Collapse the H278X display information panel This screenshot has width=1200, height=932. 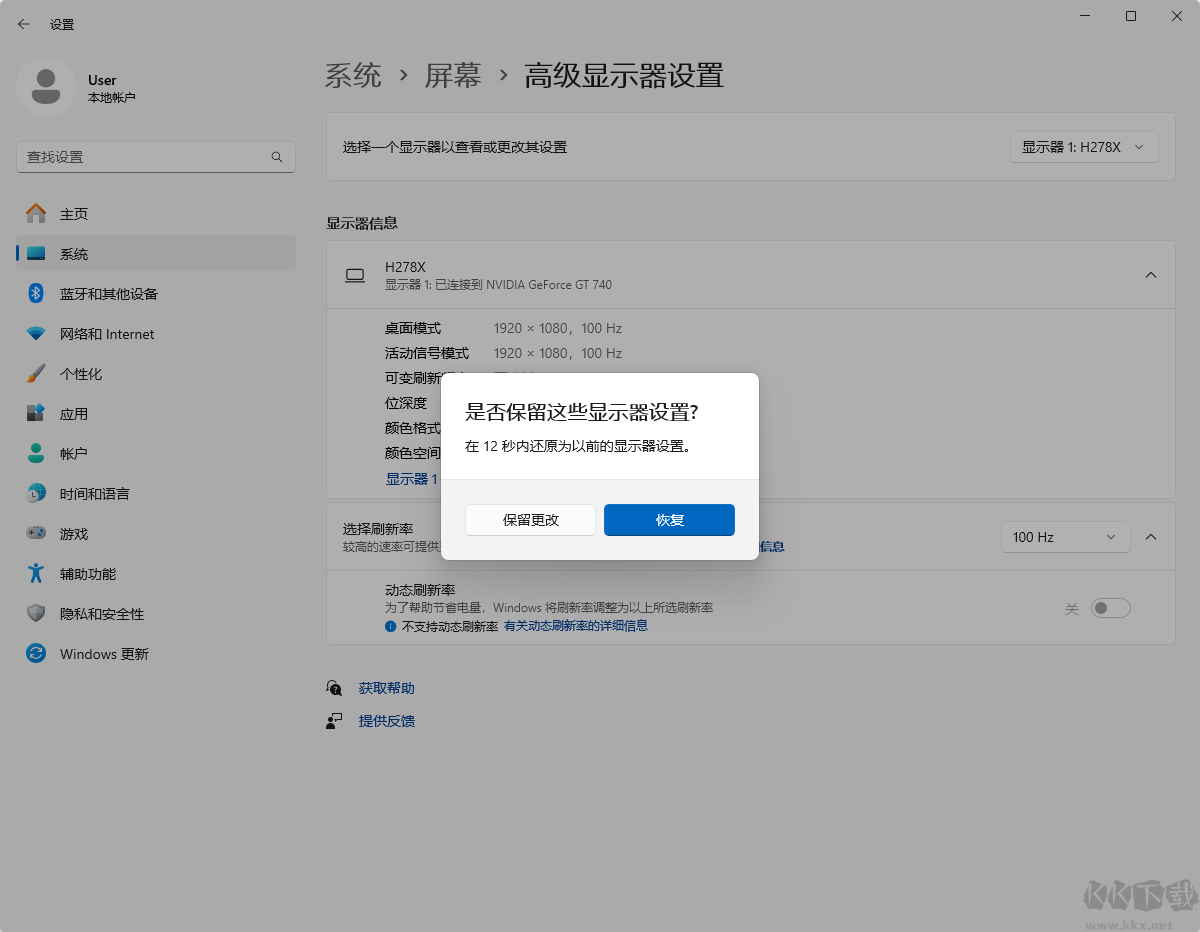1151,274
